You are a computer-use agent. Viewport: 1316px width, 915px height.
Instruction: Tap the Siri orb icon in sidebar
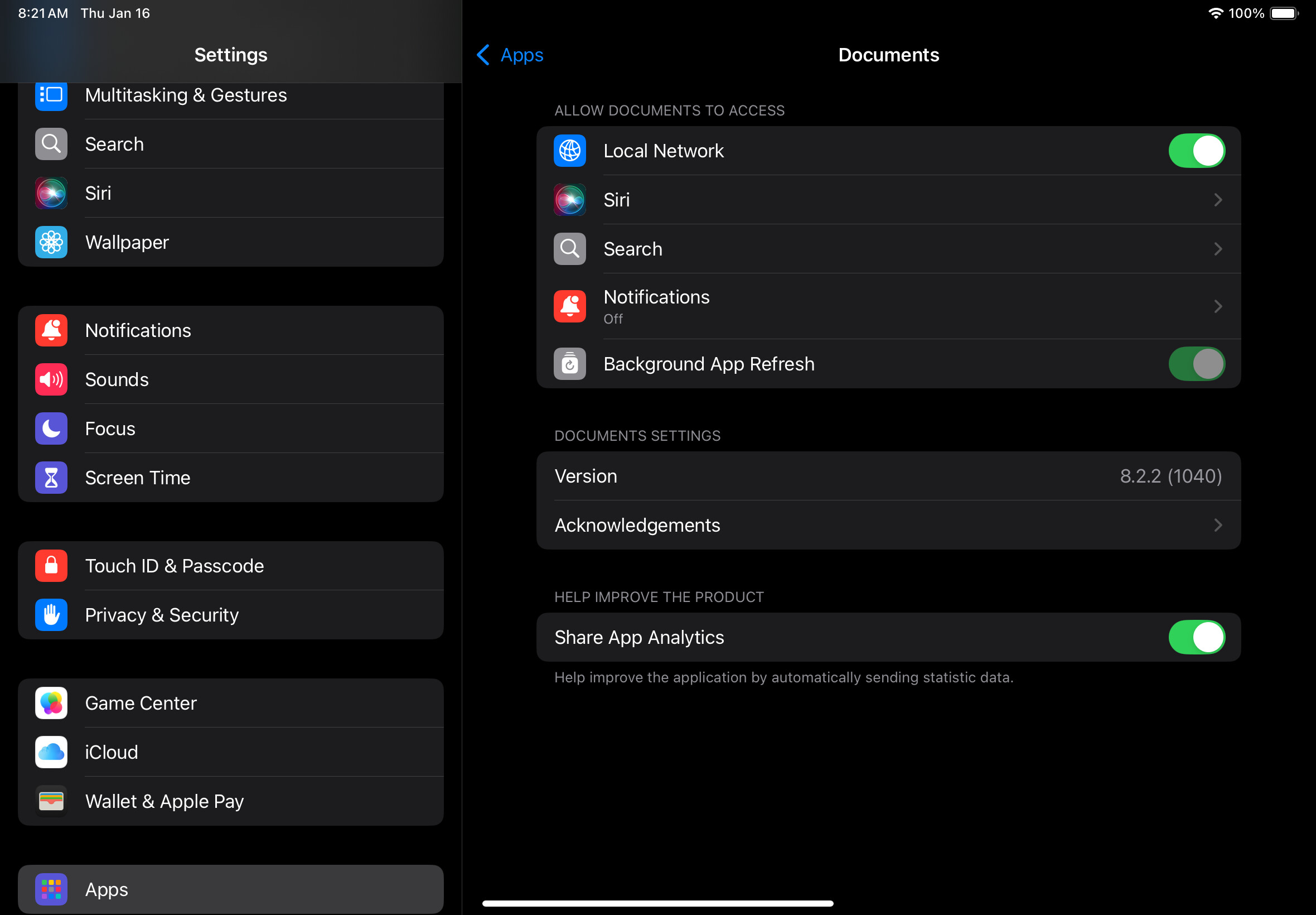coord(51,193)
